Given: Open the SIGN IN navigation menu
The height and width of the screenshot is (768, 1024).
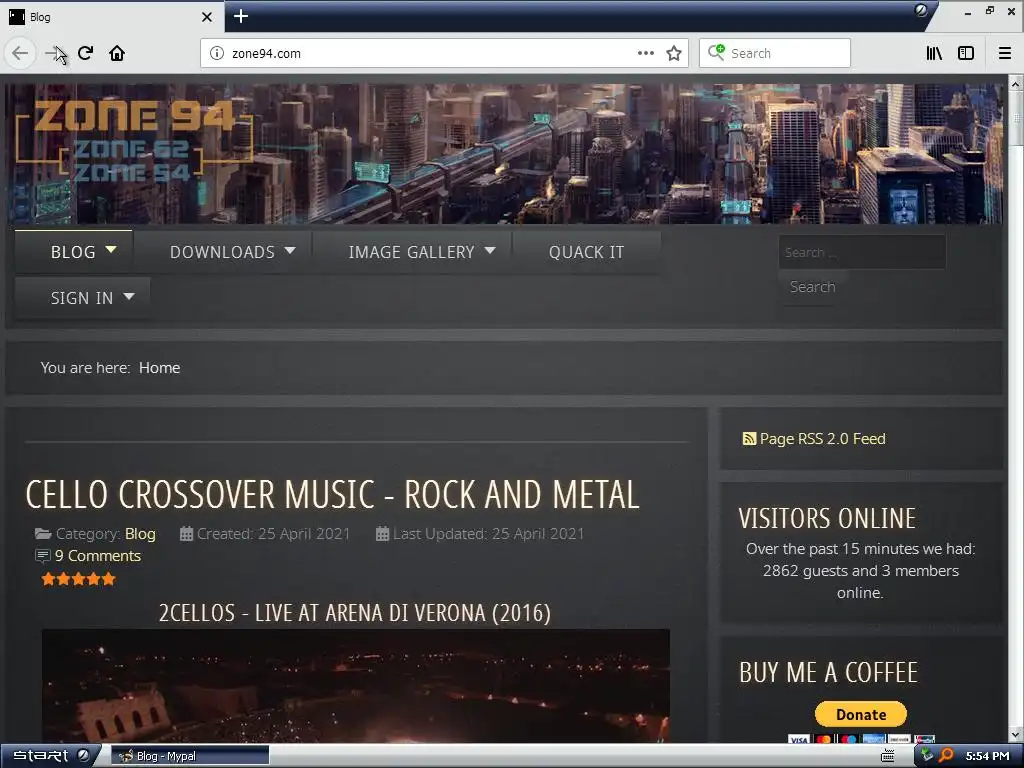Looking at the screenshot, I should 82,298.
